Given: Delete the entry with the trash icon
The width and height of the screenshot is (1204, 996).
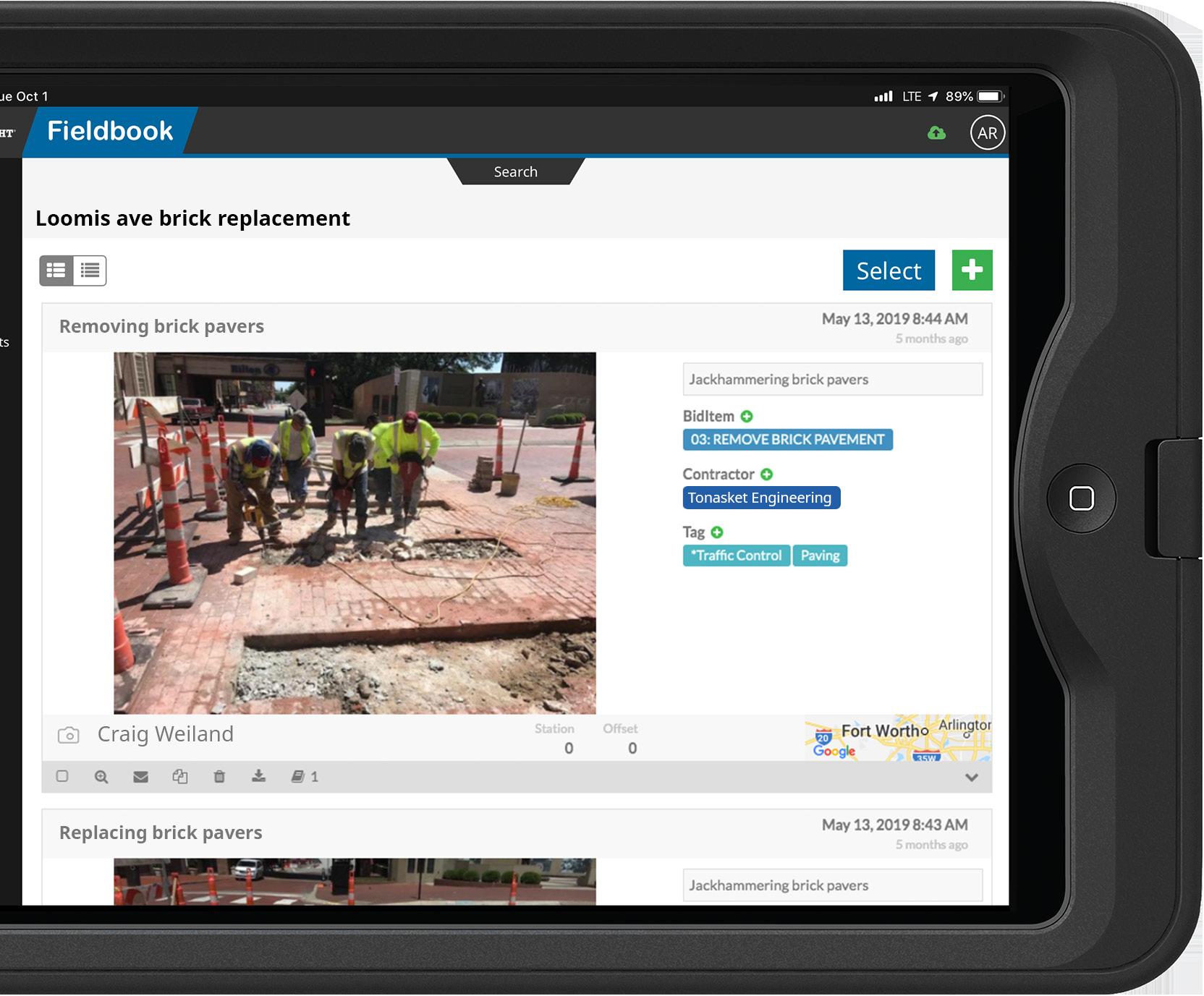Looking at the screenshot, I should pos(219,777).
